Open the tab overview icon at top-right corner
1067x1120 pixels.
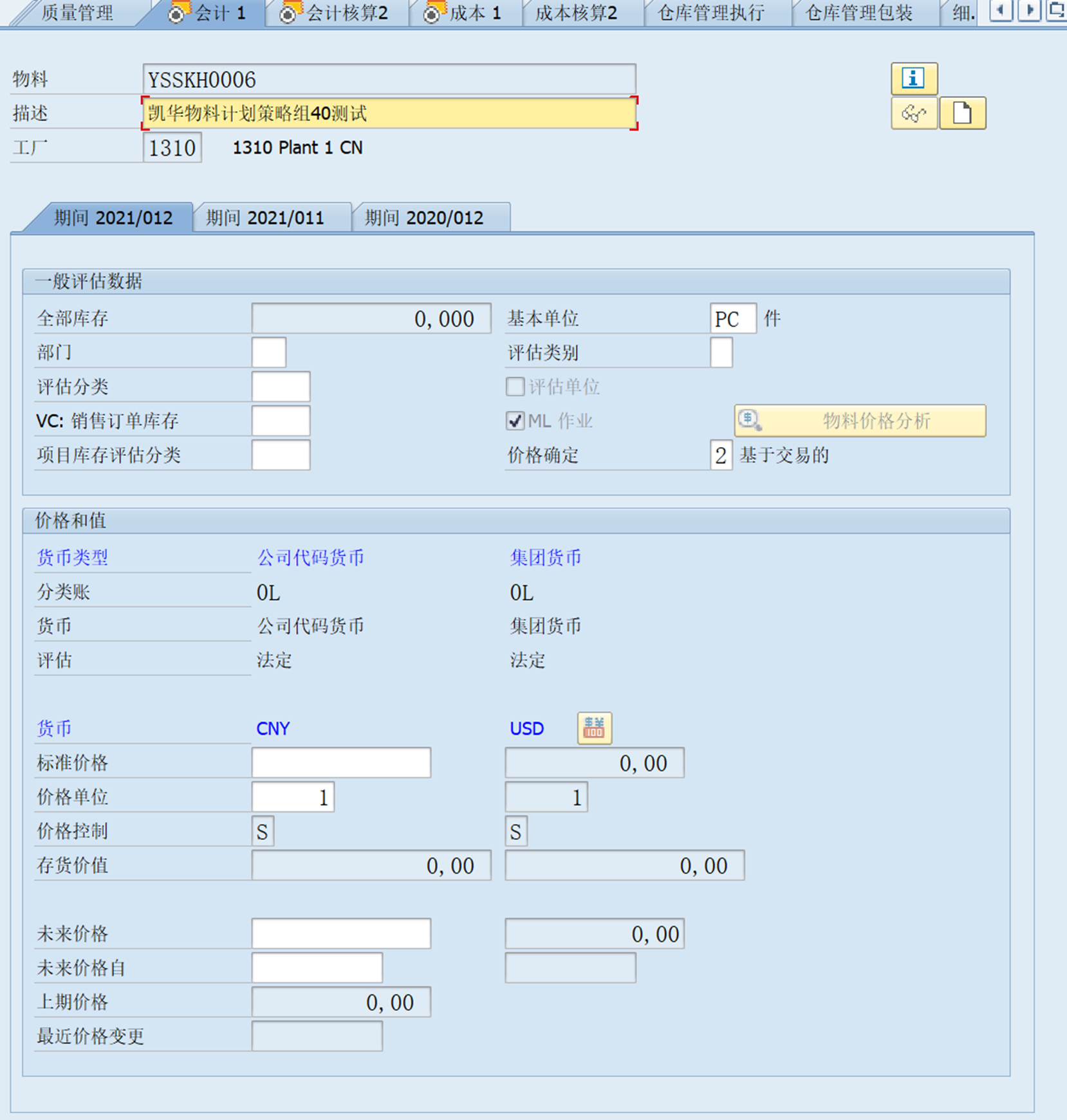point(1058,11)
